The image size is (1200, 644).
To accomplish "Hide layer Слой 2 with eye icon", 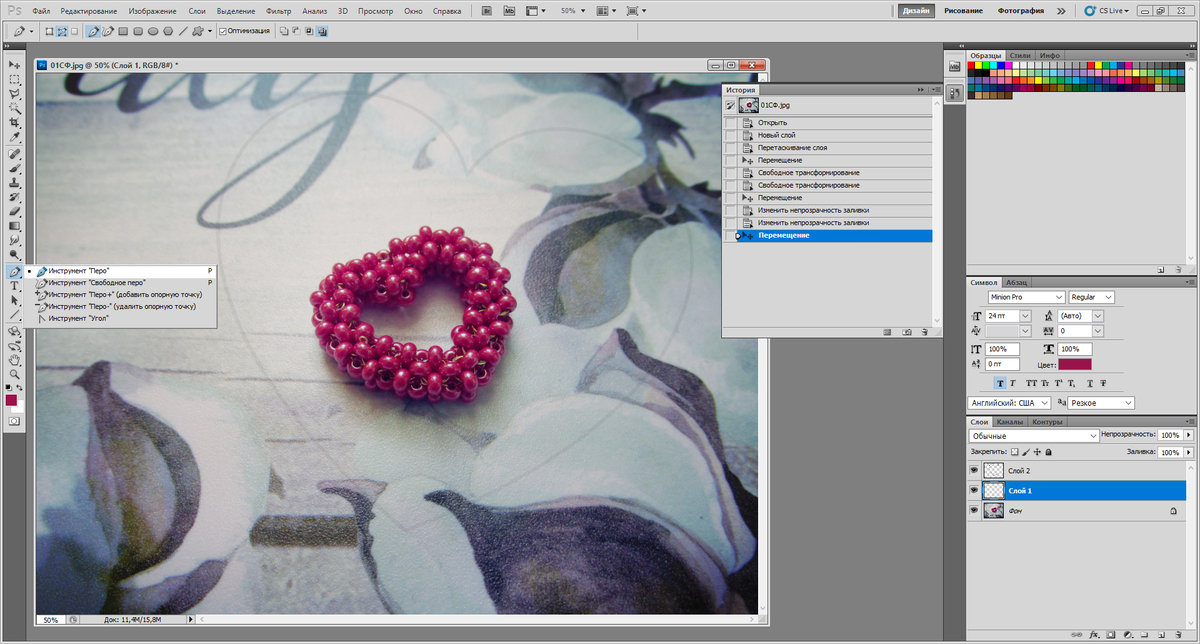I will point(974,470).
